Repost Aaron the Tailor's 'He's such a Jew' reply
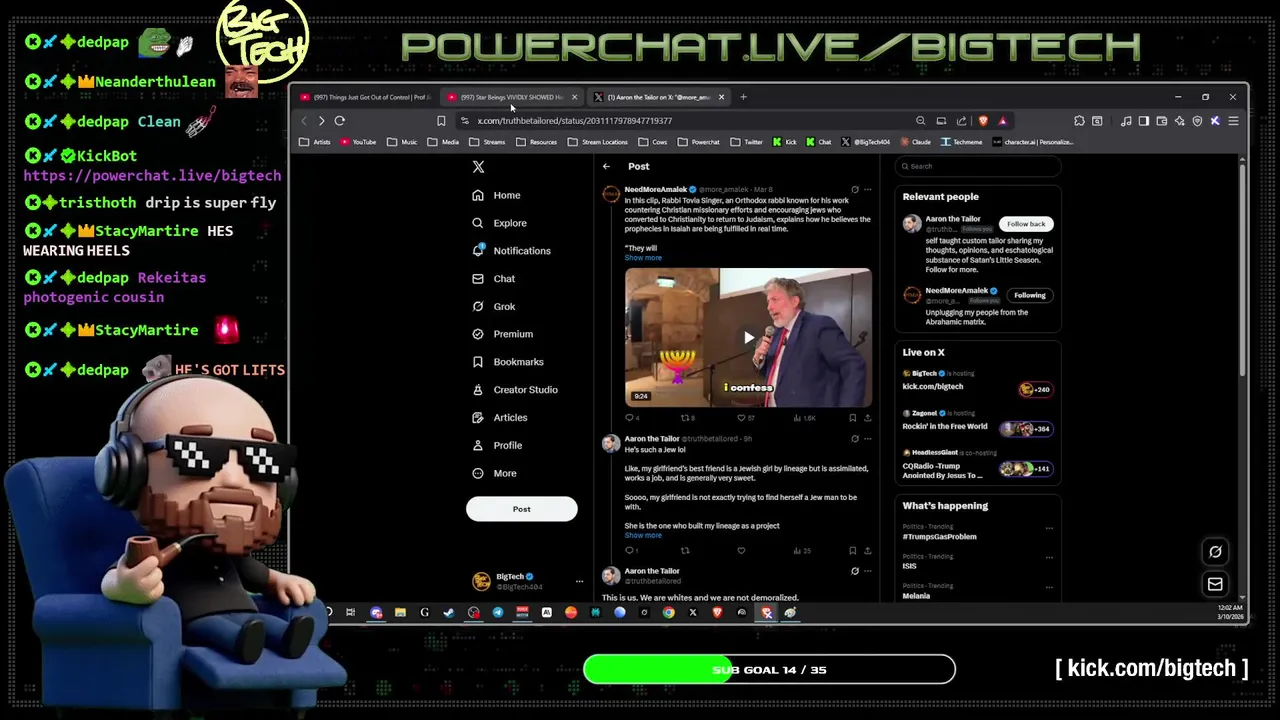The image size is (1280, 720). [685, 551]
